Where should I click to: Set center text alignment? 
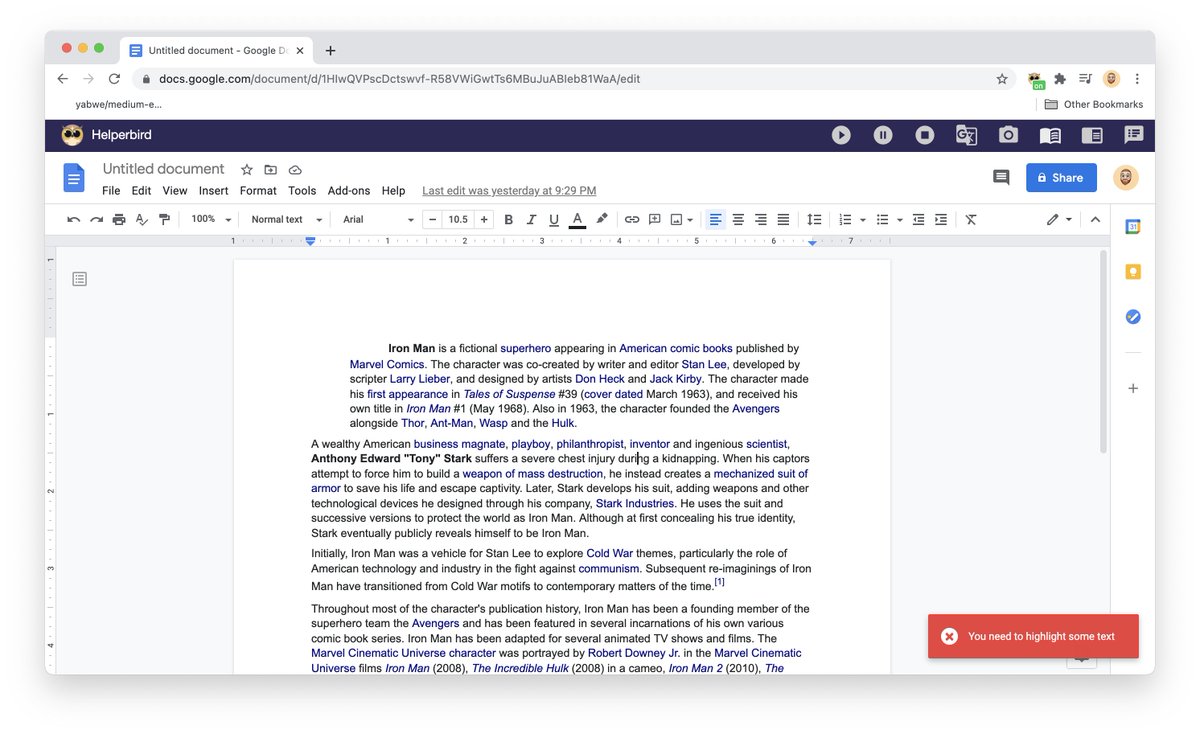[x=738, y=219]
